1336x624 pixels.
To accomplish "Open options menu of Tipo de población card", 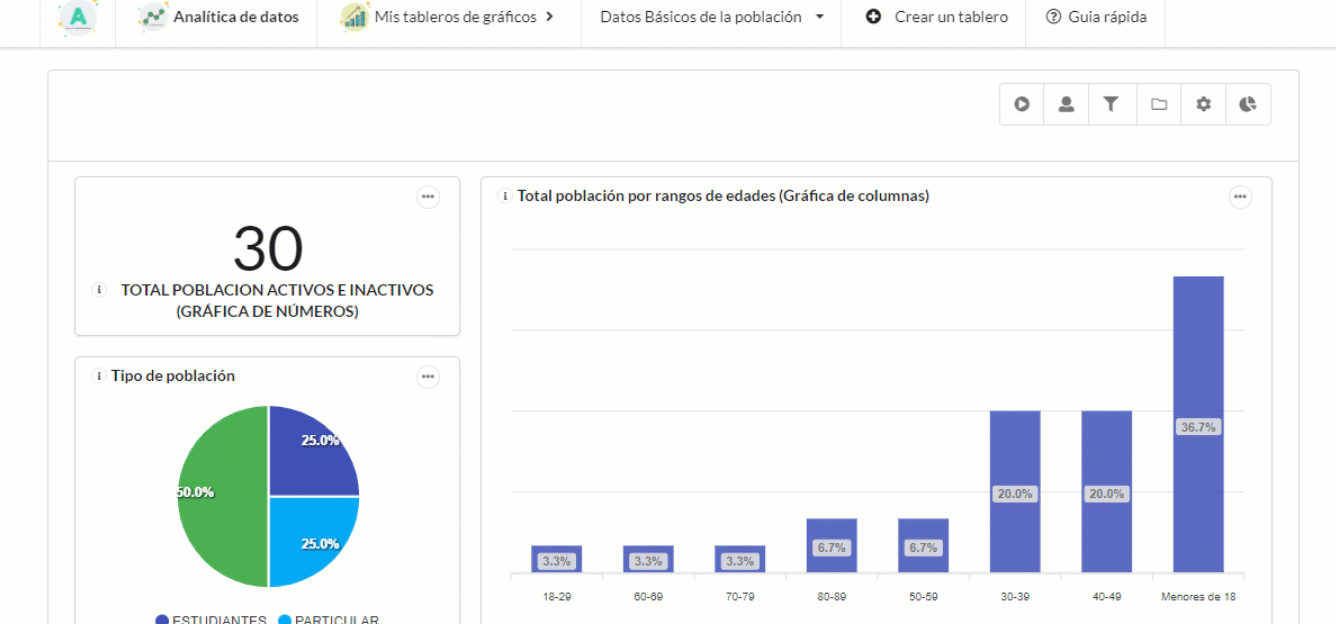I will click(428, 377).
